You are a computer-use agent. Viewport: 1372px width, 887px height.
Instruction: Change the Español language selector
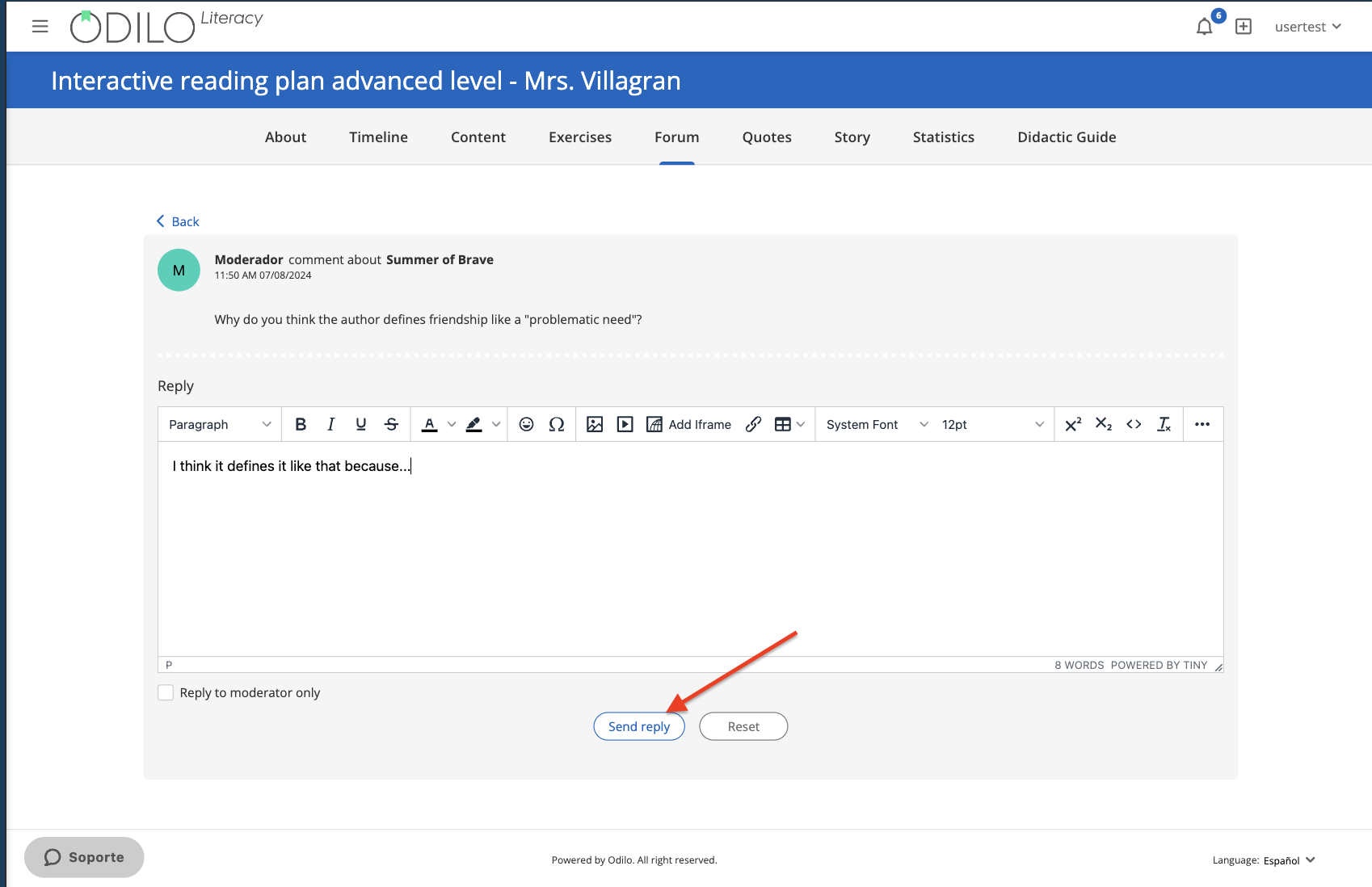tap(1289, 860)
